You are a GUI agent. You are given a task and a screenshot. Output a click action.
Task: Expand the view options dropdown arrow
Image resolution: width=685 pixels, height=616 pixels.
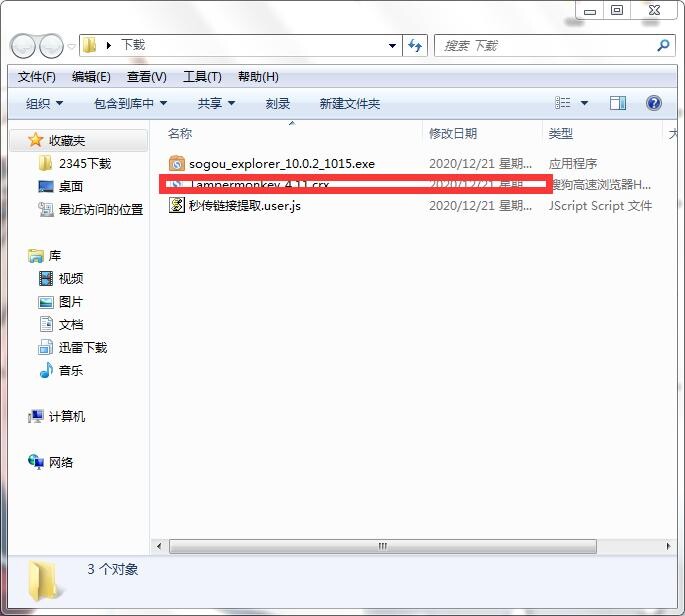tap(585, 103)
